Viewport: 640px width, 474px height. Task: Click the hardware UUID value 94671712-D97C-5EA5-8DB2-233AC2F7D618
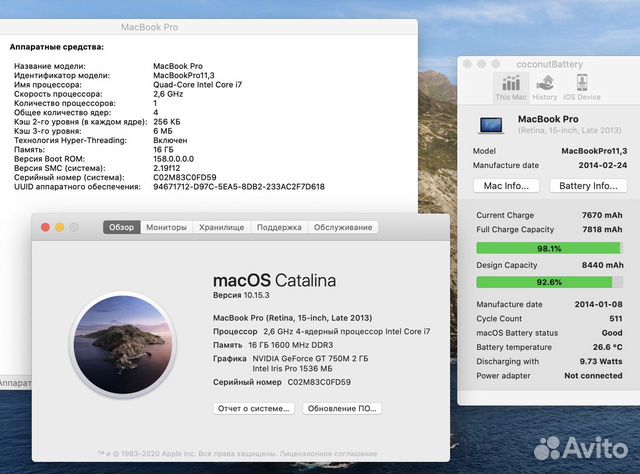239,187
